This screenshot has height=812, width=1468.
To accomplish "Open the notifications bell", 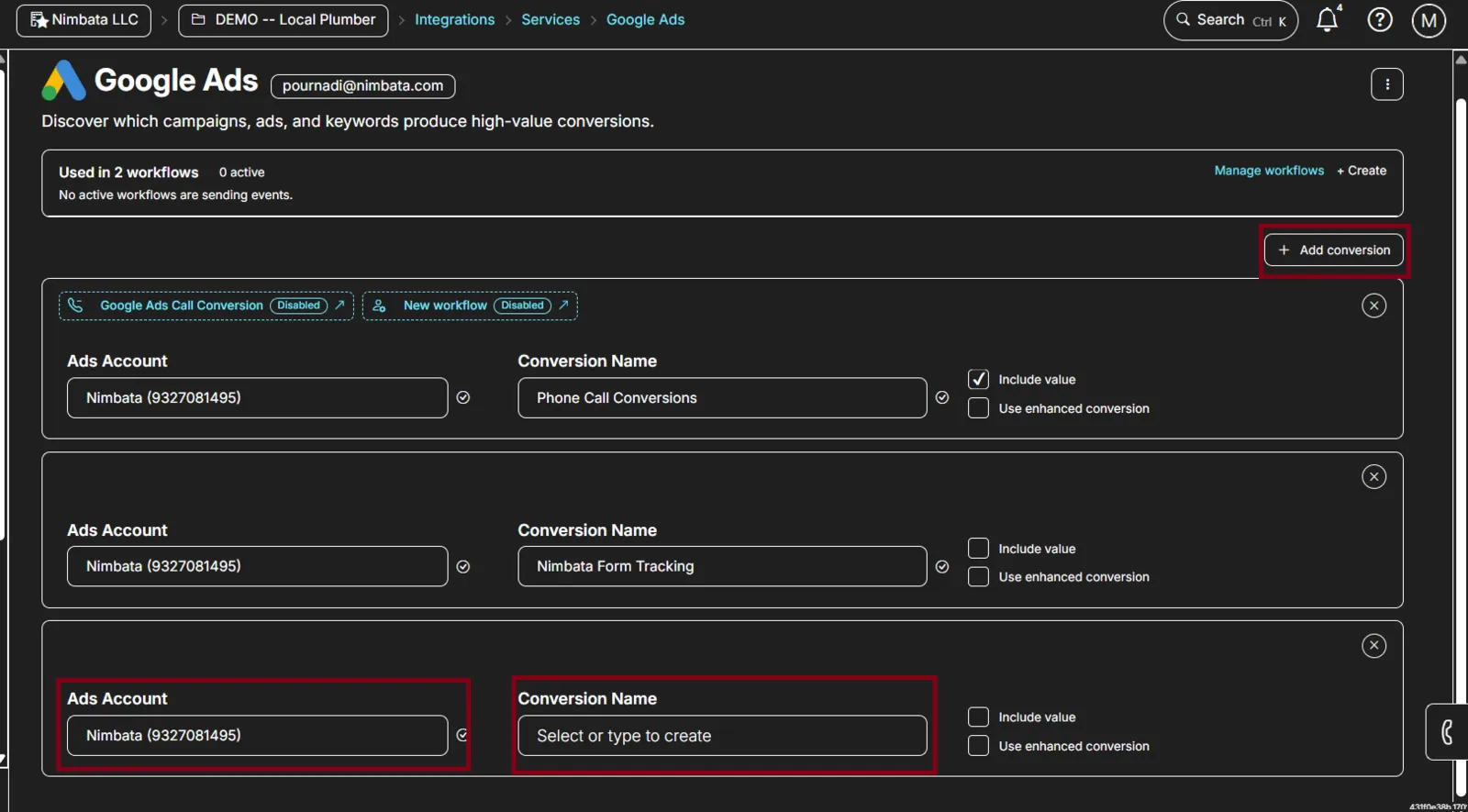I will 1328,19.
